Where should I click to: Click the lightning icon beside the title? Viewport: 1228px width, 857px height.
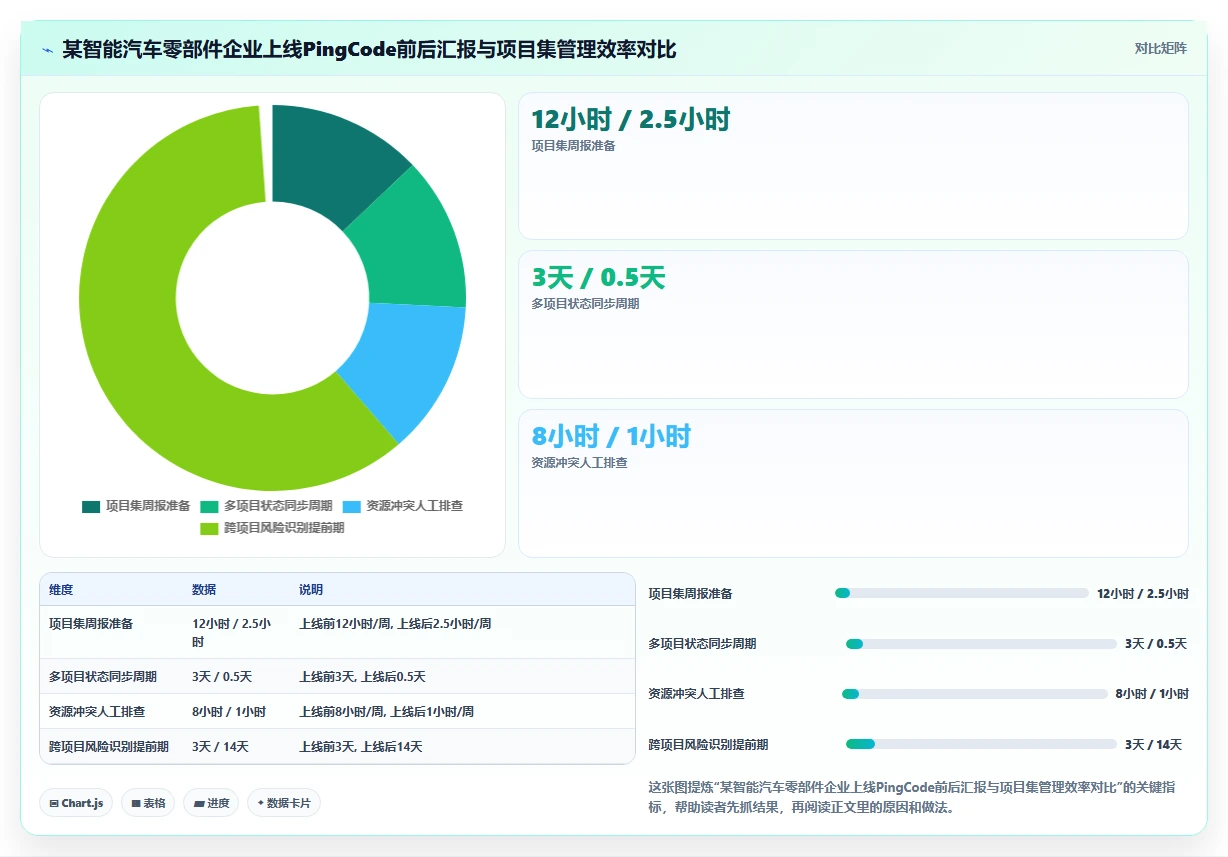coord(47,50)
